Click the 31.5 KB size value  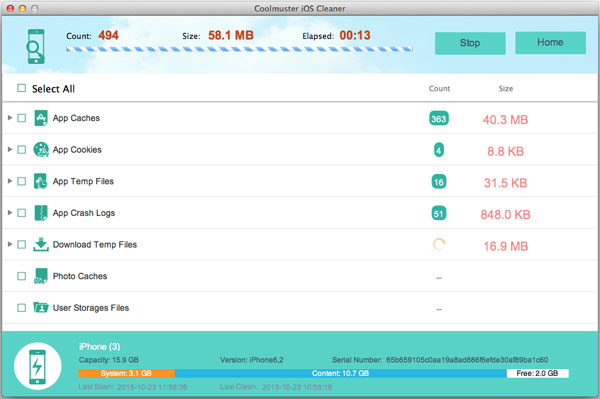pyautogui.click(x=505, y=183)
